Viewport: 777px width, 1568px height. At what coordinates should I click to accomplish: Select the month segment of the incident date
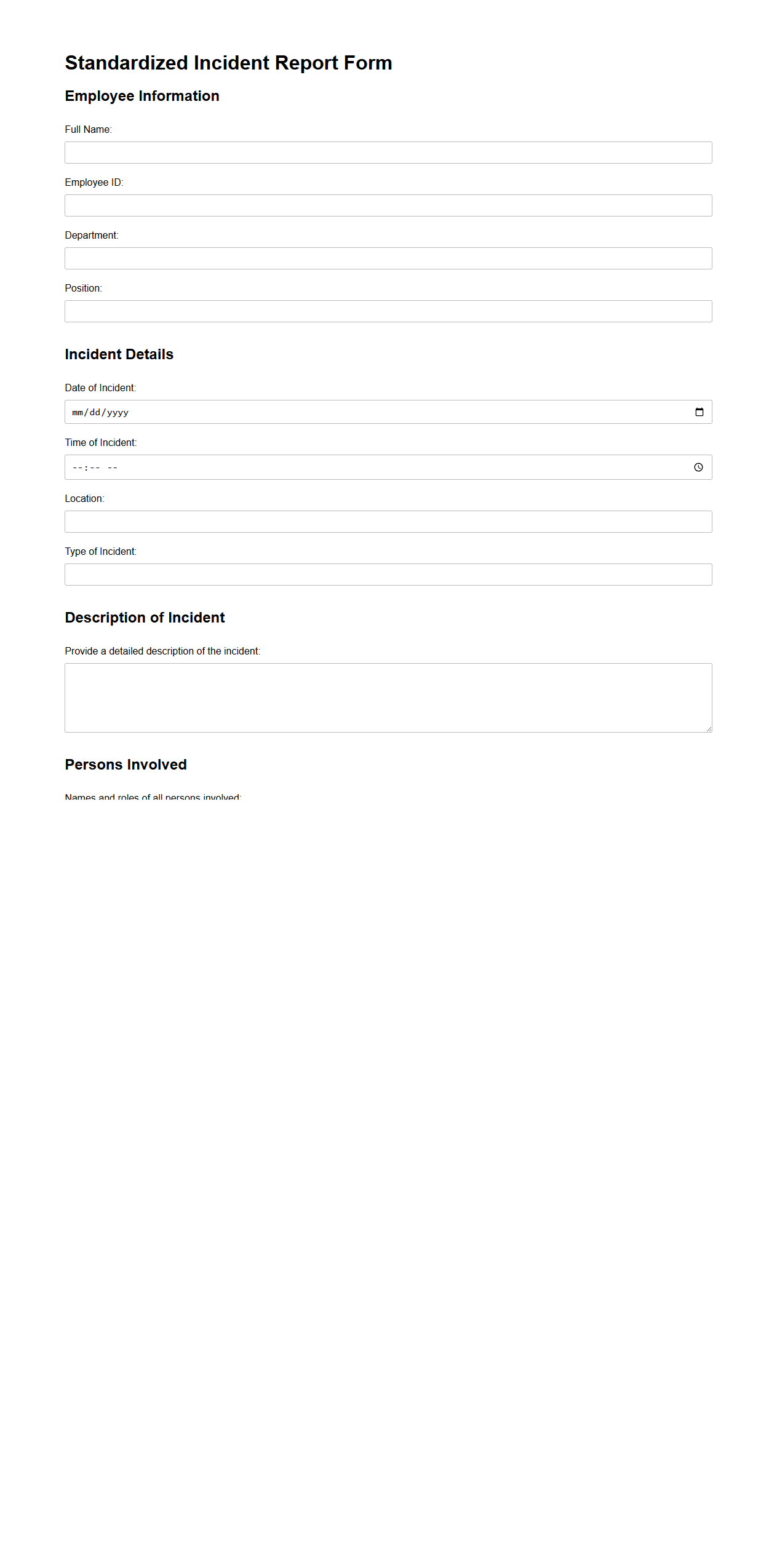pyautogui.click(x=78, y=412)
